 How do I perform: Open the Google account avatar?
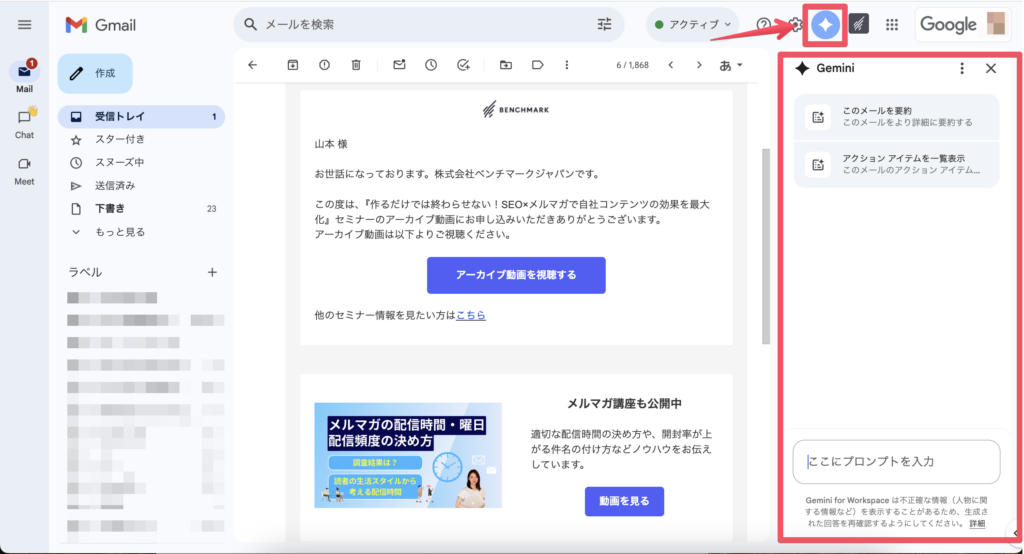(996, 24)
